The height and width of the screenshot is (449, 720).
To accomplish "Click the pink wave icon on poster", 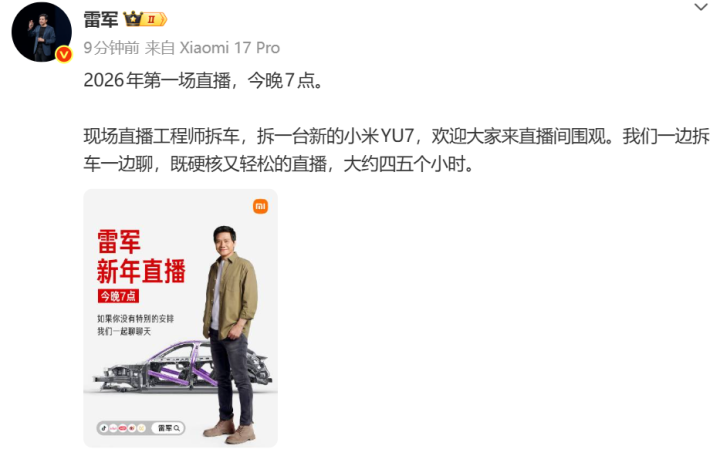I will coord(113,428).
